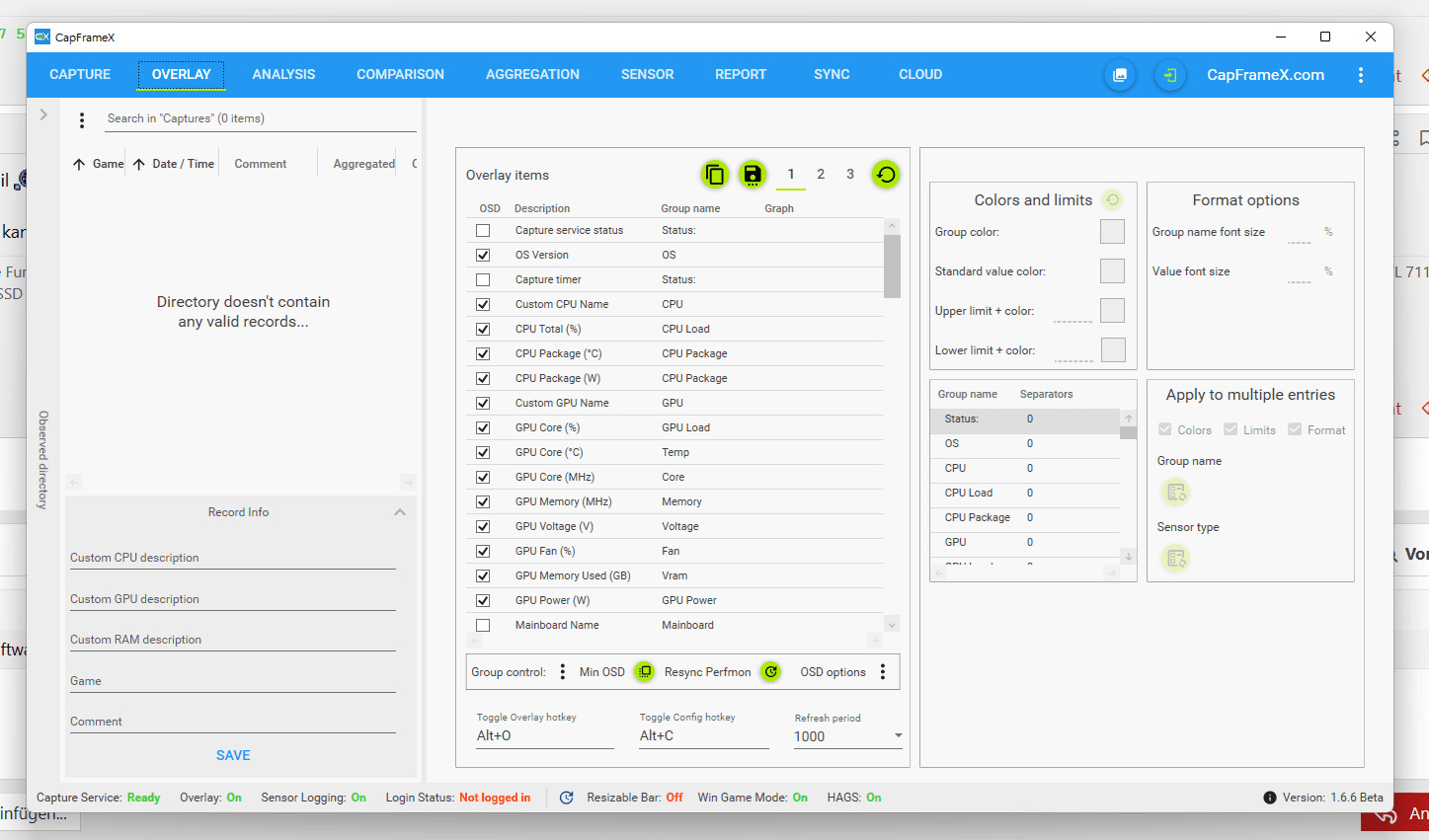The image size is (1429, 840).
Task: Click the version info icon in status bar
Action: [1269, 798]
